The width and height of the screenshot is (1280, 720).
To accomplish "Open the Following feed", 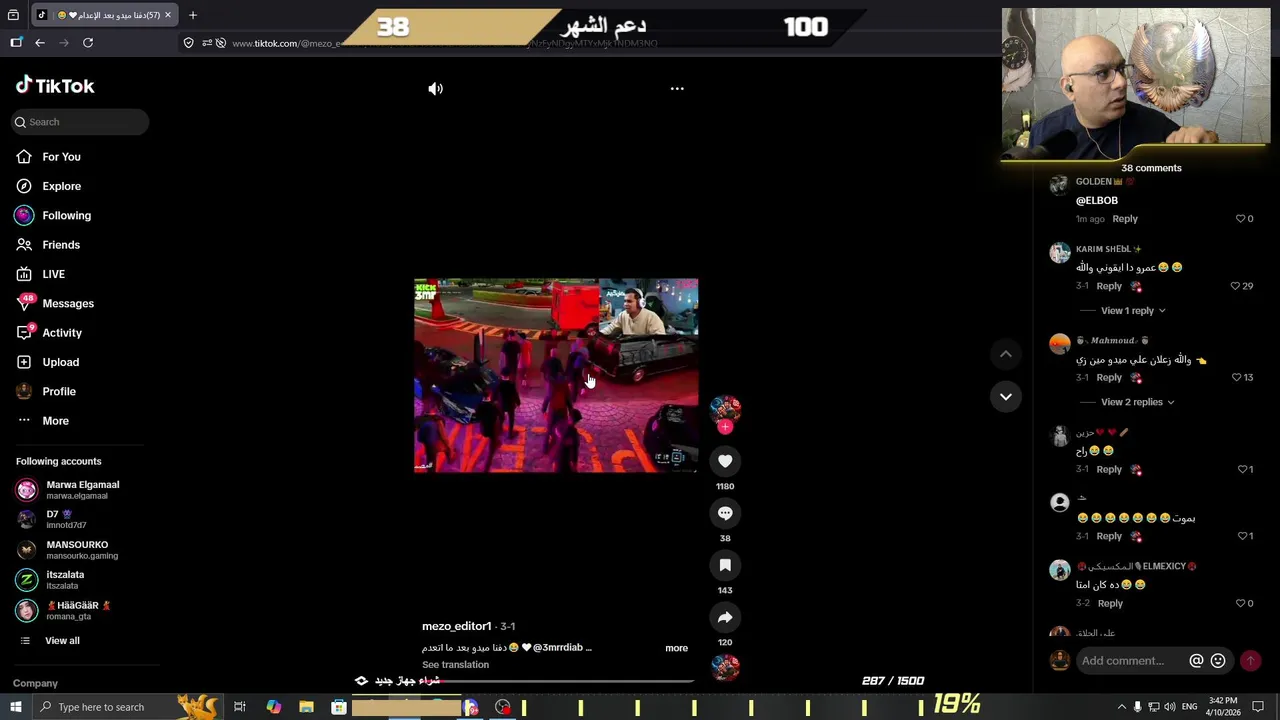I will pos(66,216).
